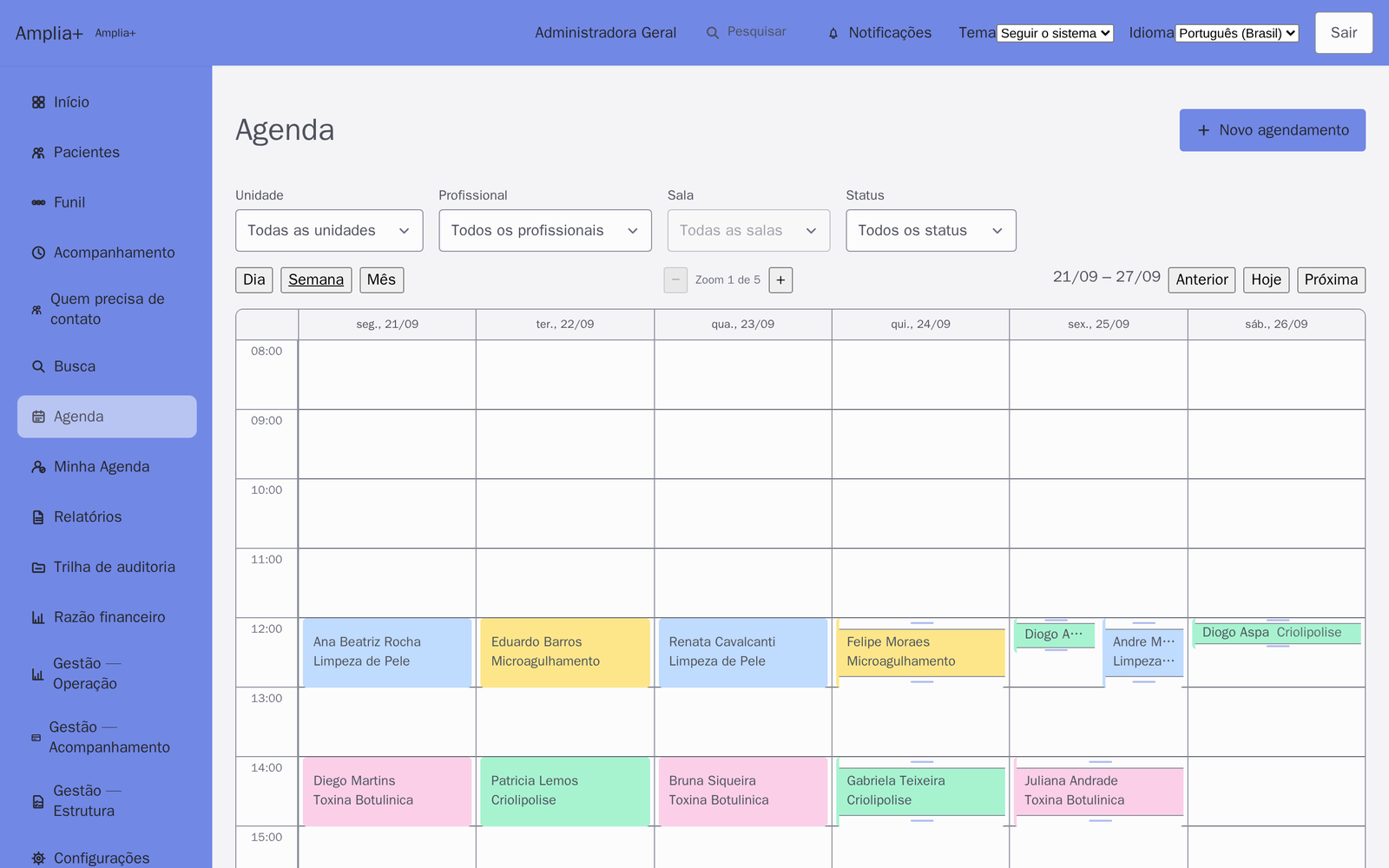Open Diego Martins Toxina Botulinica appointment
This screenshot has height=868, width=1389.
[387, 791]
